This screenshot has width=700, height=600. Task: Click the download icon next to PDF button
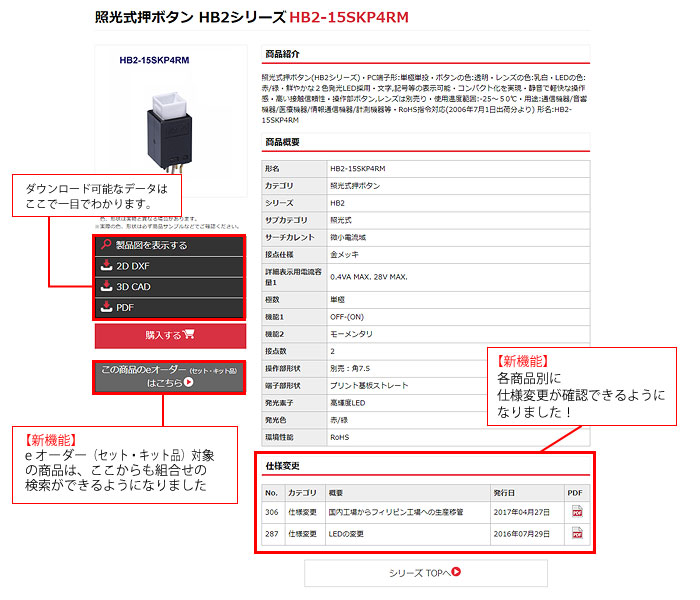[x=106, y=307]
